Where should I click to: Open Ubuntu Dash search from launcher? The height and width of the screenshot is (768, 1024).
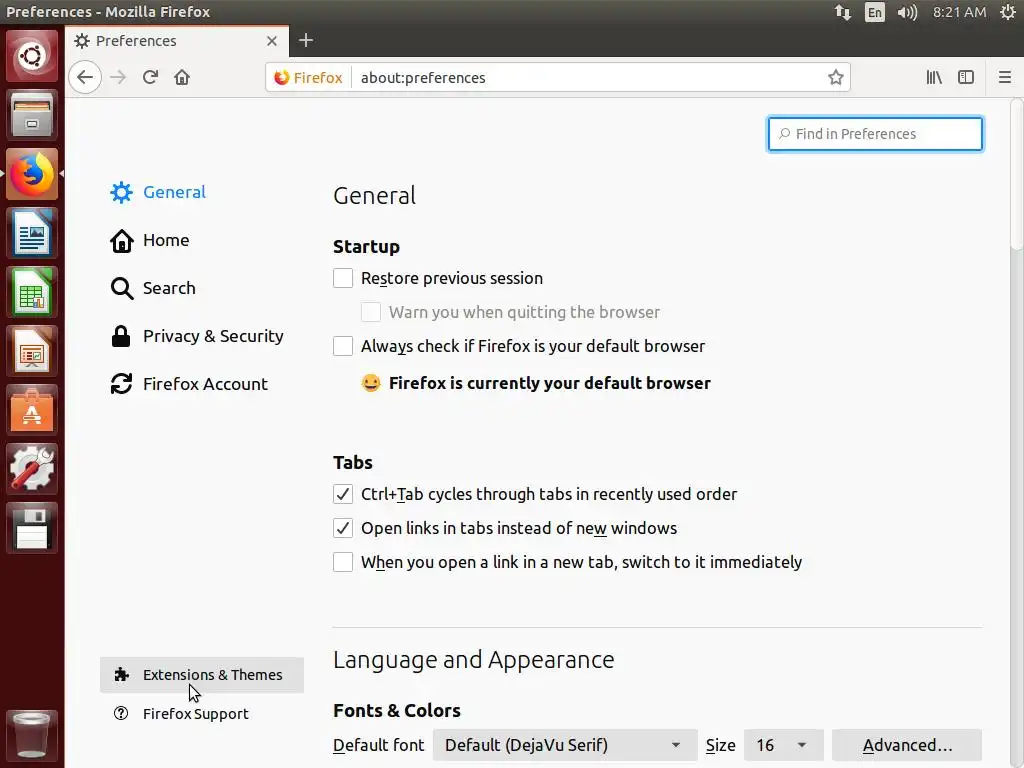click(32, 56)
